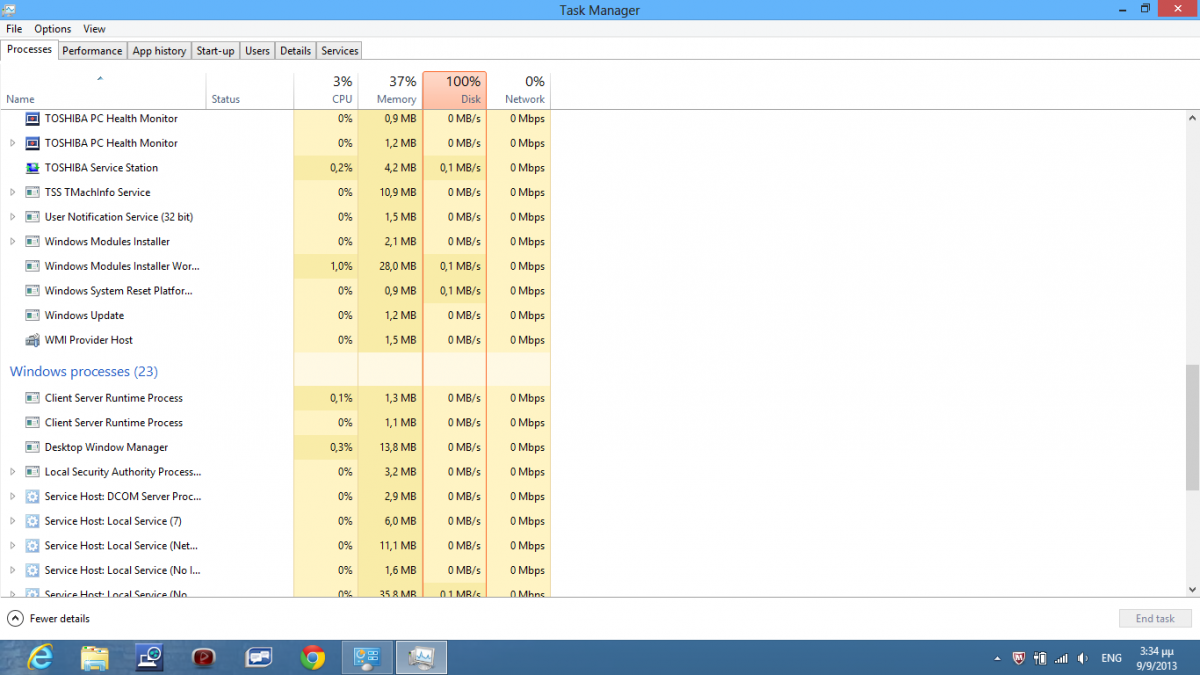Open the Control Panel taskbar icon

367,657
